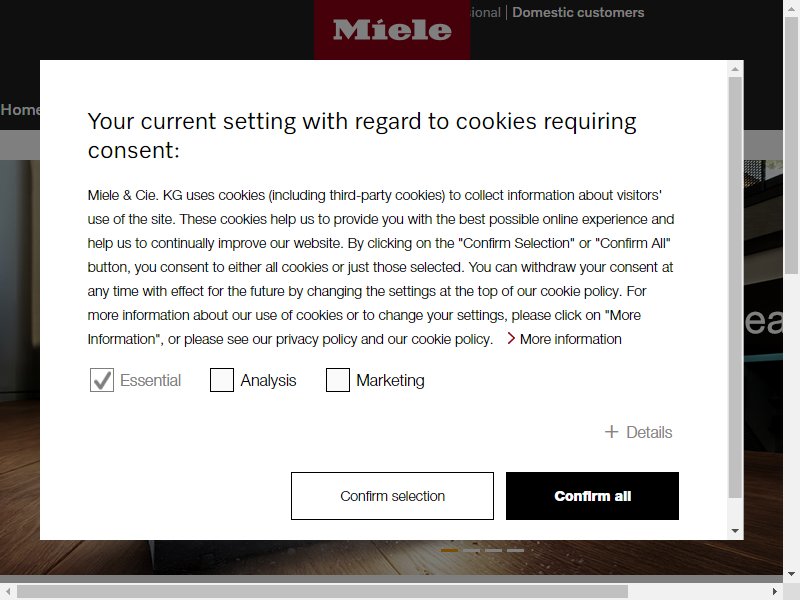Click the Miele logo
Screen dimensions: 800x600
(392, 30)
